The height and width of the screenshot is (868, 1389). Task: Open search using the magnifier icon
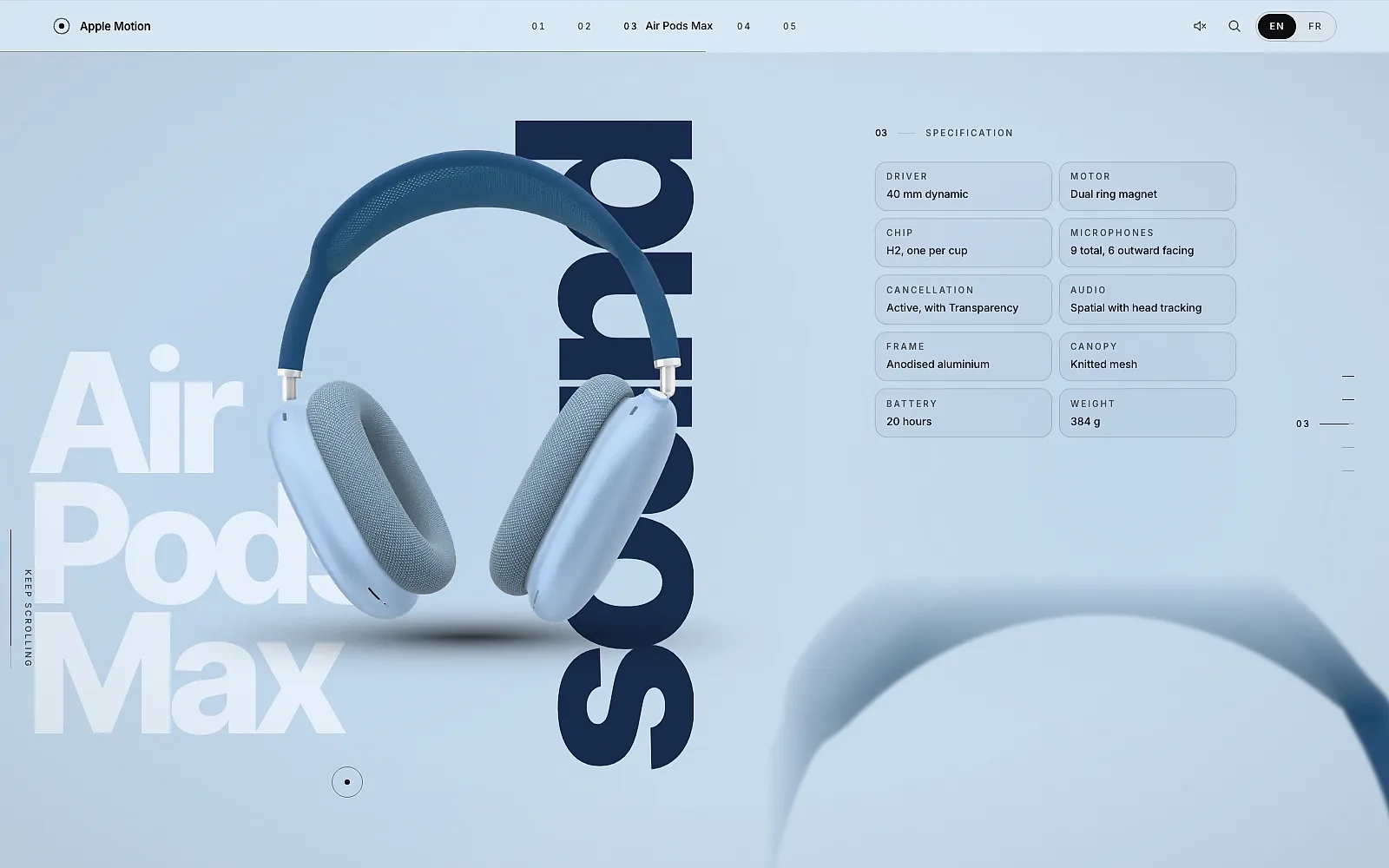[x=1234, y=26]
